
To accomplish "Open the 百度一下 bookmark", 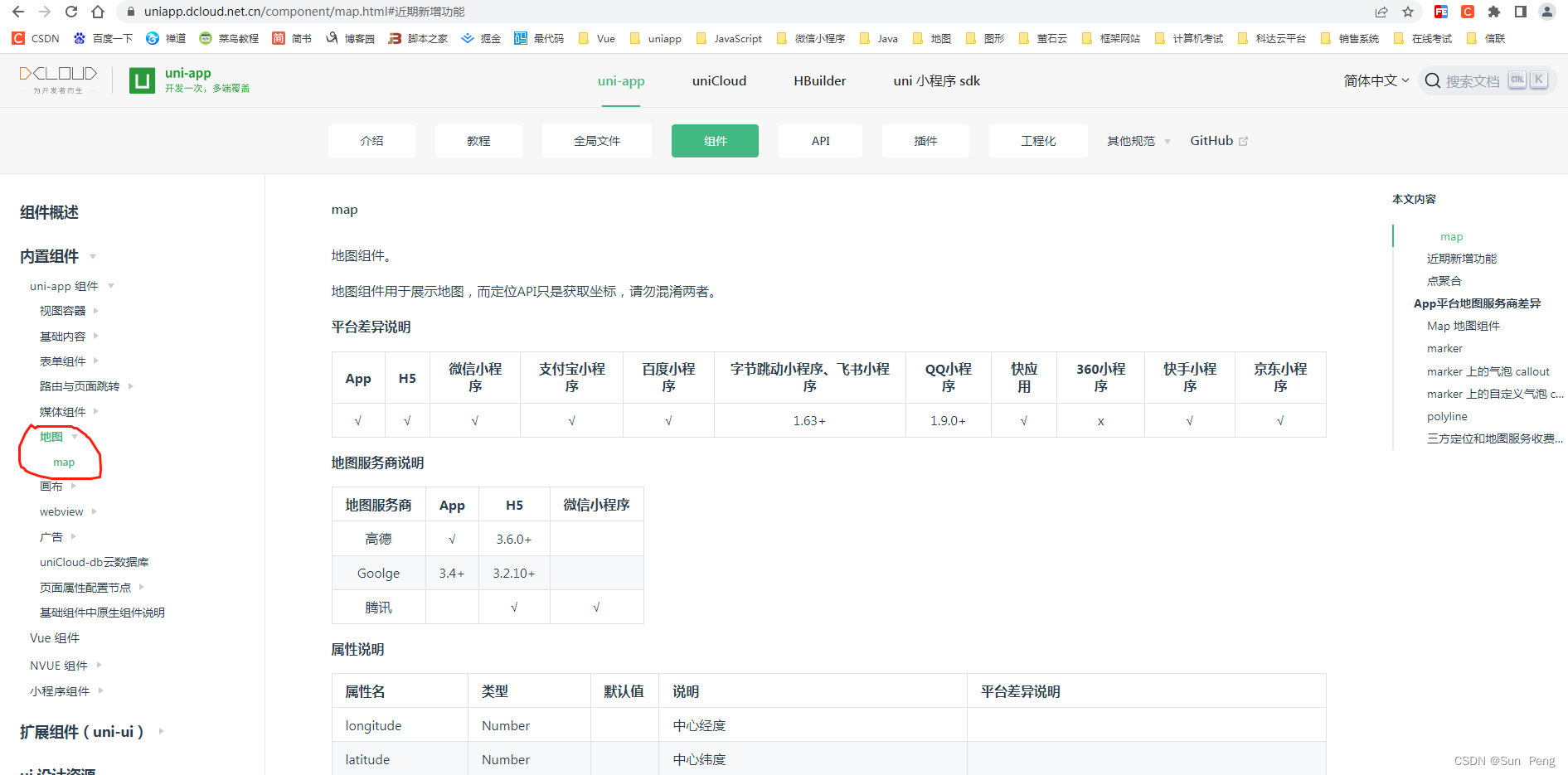I will pyautogui.click(x=103, y=38).
